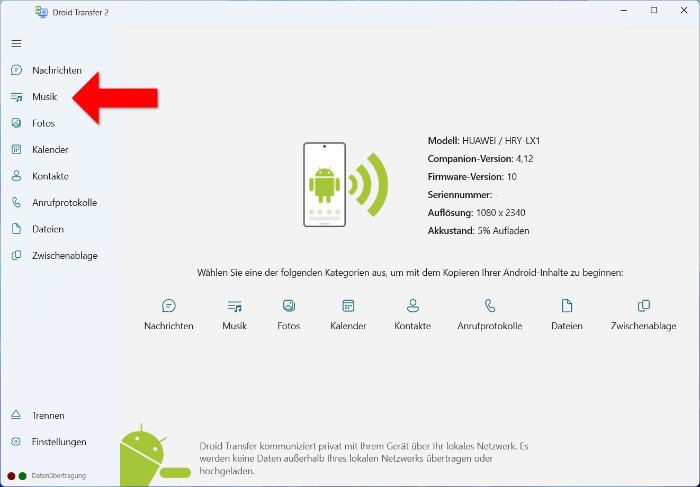Click Nachrichten label under main category icons

point(169,326)
